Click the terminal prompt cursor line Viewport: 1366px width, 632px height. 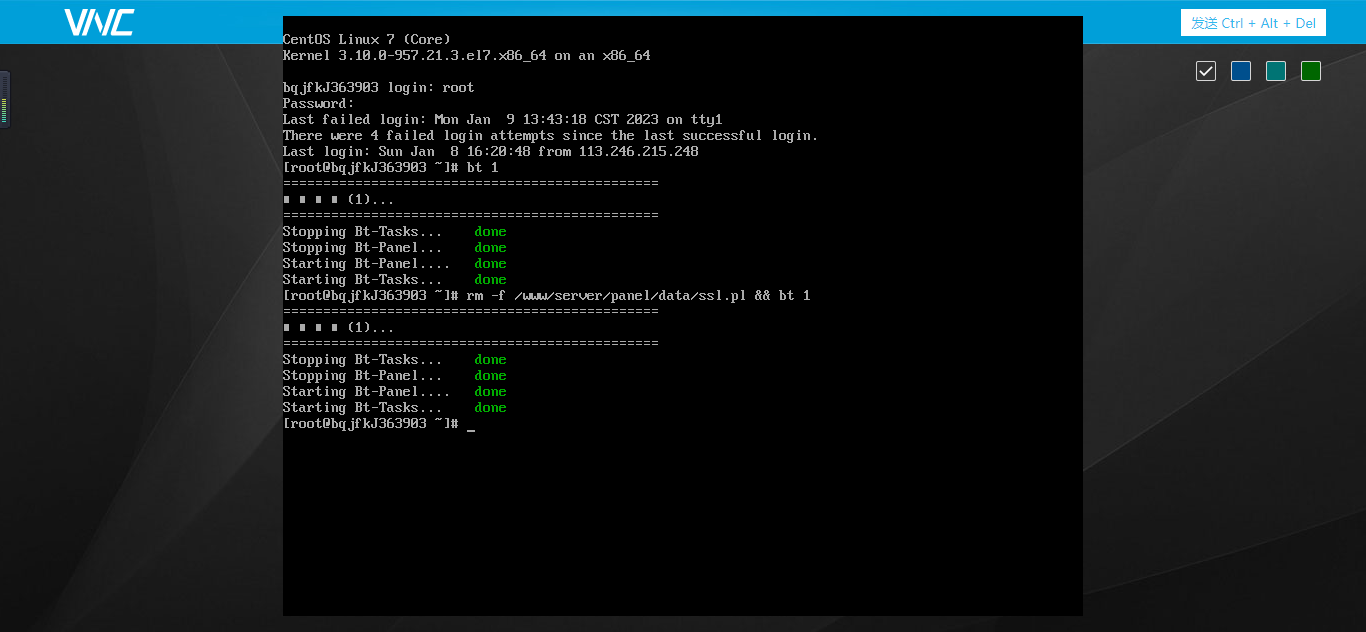[379, 424]
